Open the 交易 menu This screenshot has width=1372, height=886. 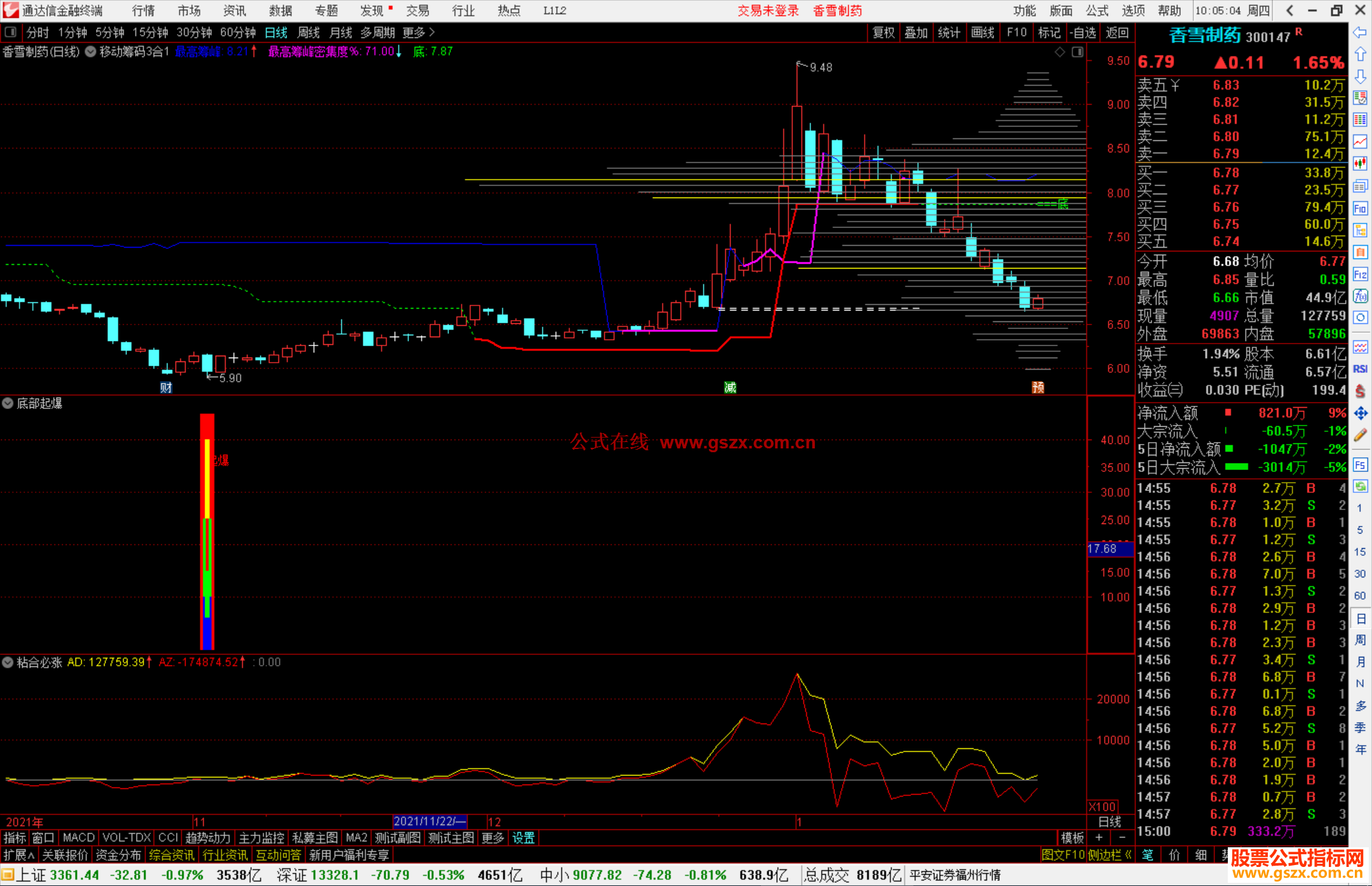click(x=418, y=11)
